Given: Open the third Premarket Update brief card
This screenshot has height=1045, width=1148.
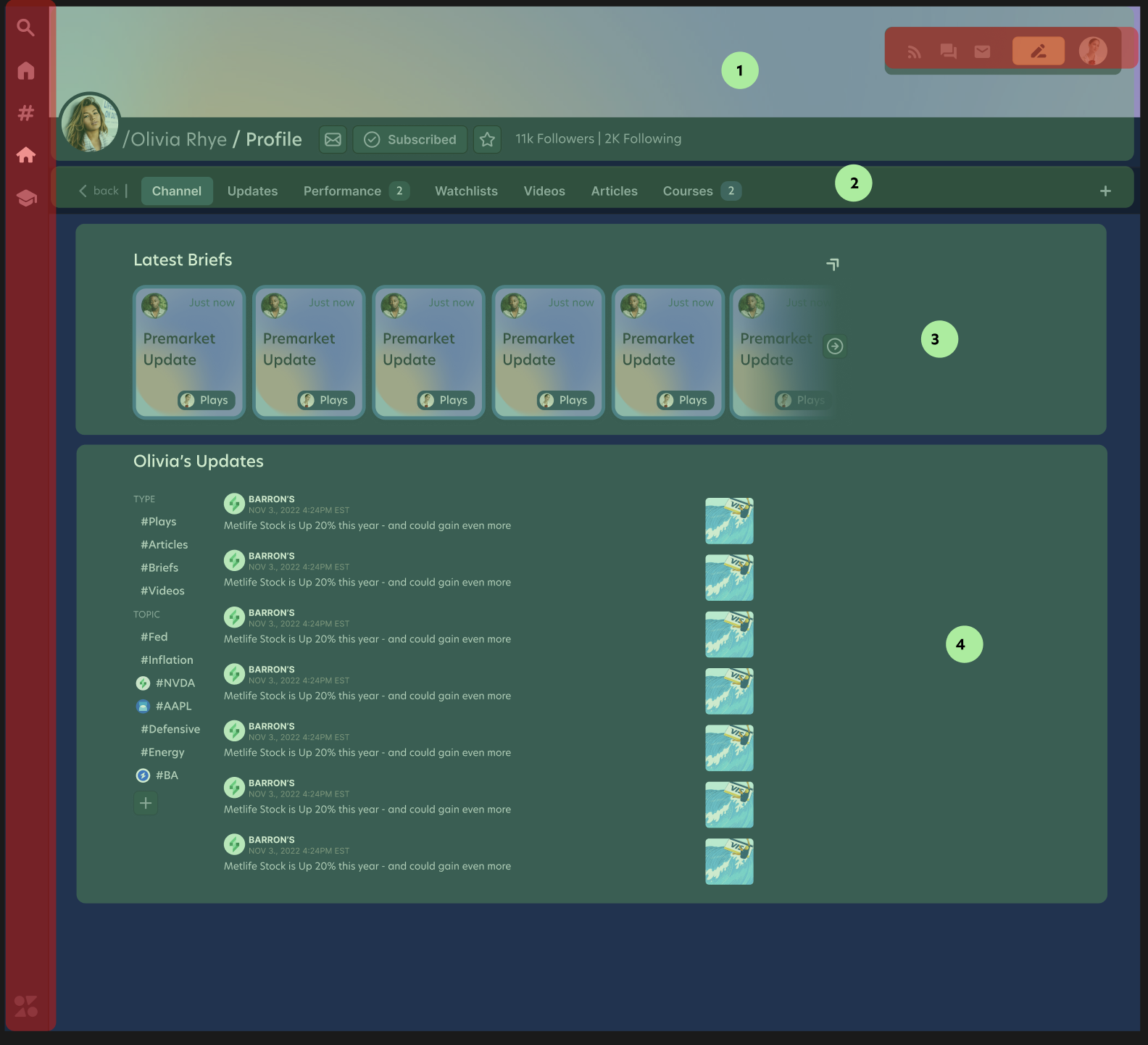Looking at the screenshot, I should tap(428, 352).
